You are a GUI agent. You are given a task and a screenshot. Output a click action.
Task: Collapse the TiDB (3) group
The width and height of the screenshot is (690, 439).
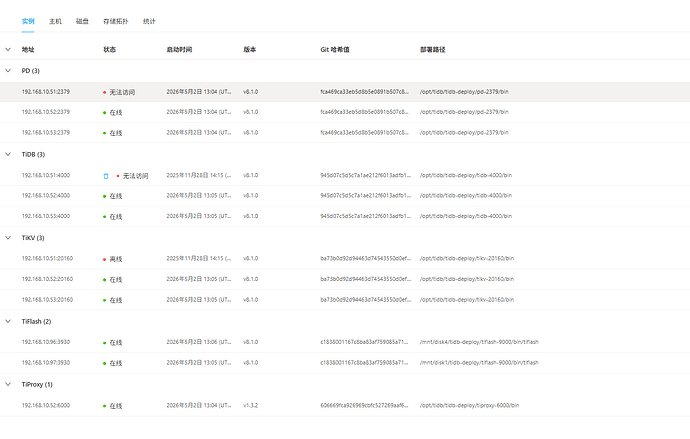click(8, 154)
